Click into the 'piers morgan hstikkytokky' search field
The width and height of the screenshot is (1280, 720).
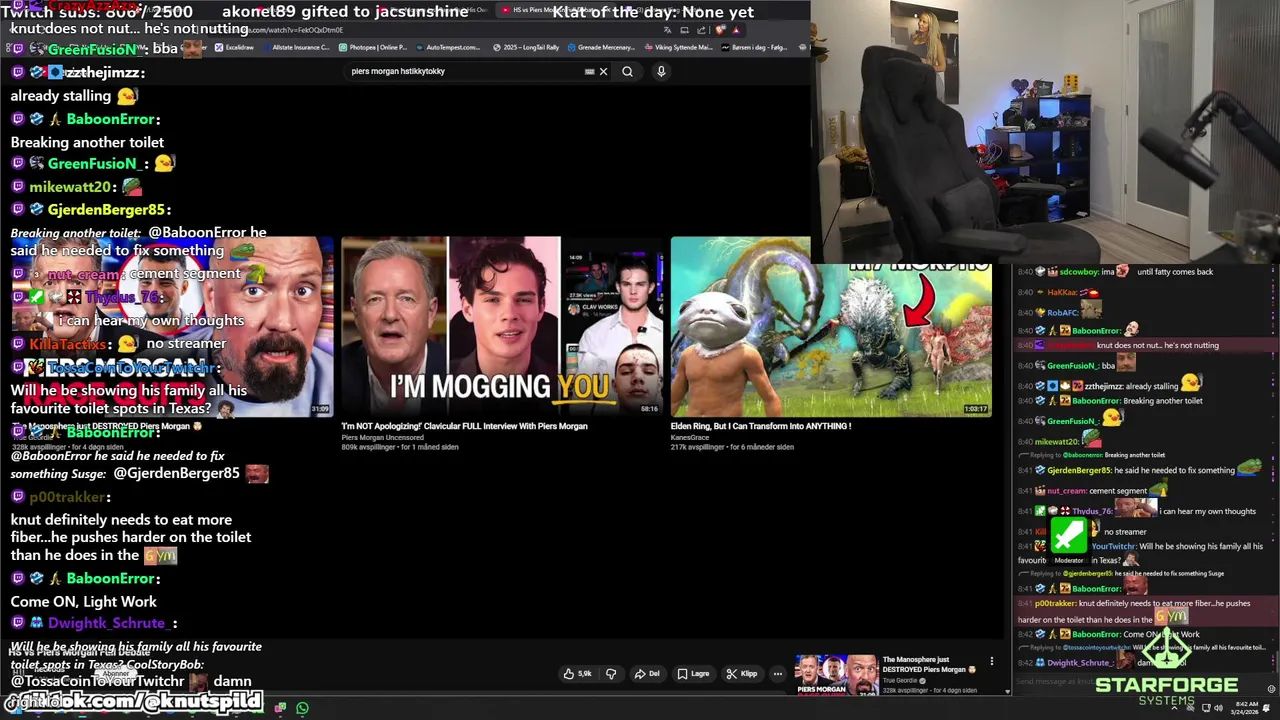point(465,72)
